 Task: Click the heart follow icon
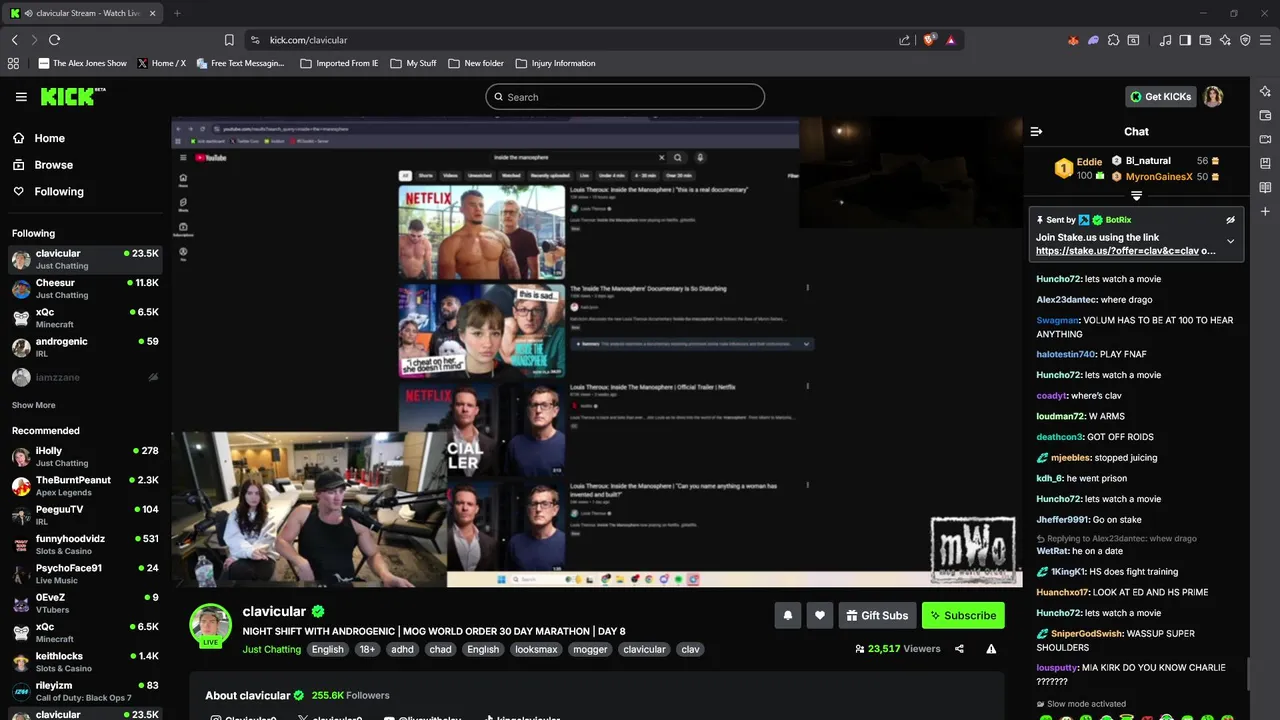coord(819,615)
